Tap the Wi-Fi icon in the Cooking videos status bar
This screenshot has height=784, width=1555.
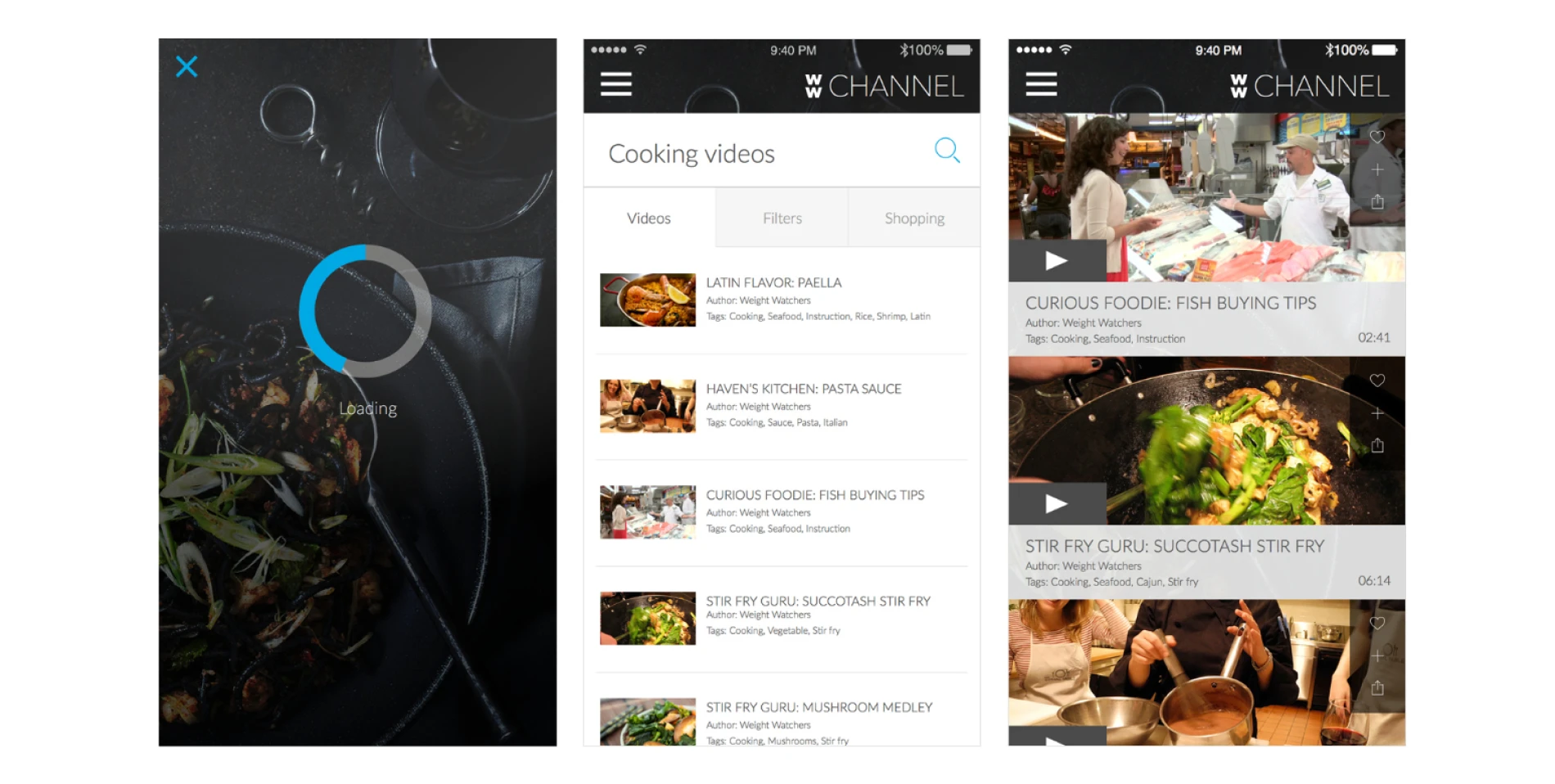pyautogui.click(x=640, y=50)
